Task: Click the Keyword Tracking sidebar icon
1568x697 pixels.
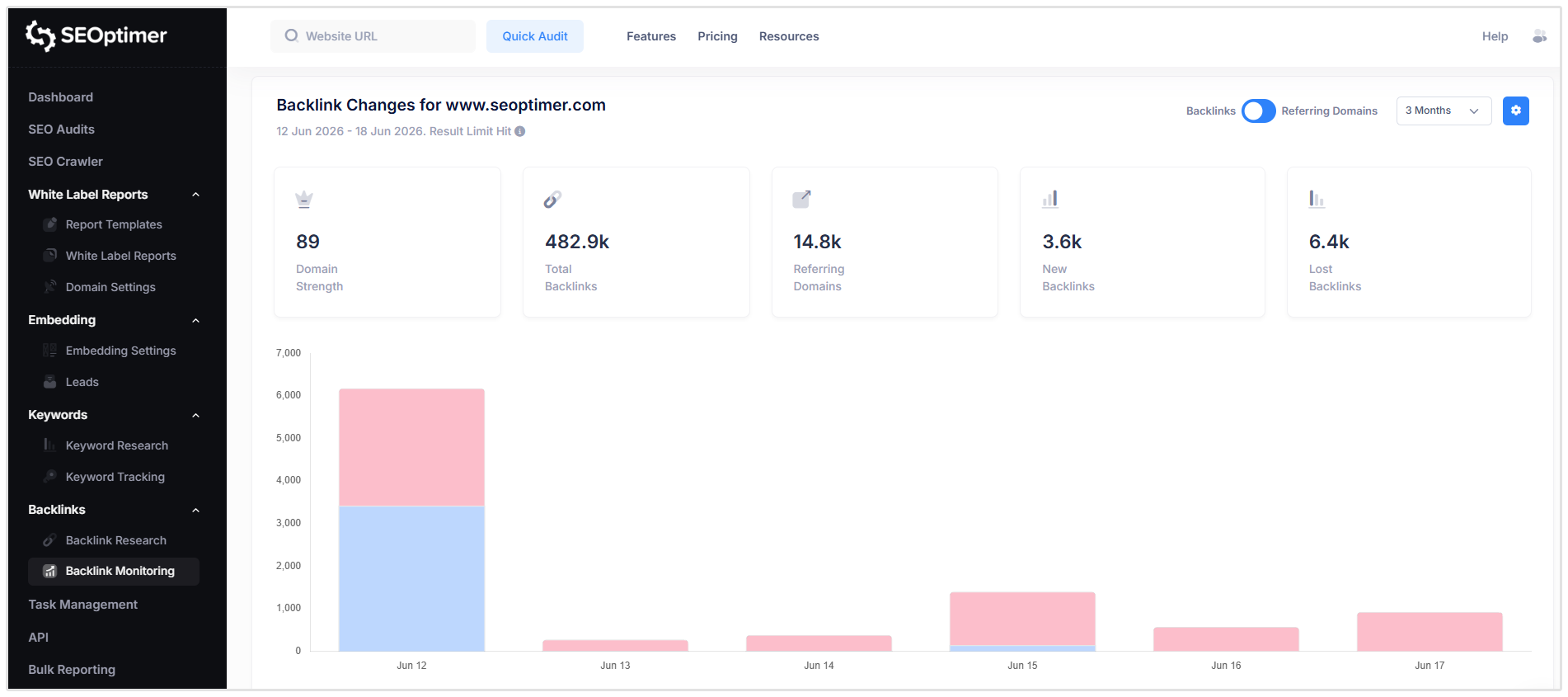Action: tap(50, 477)
